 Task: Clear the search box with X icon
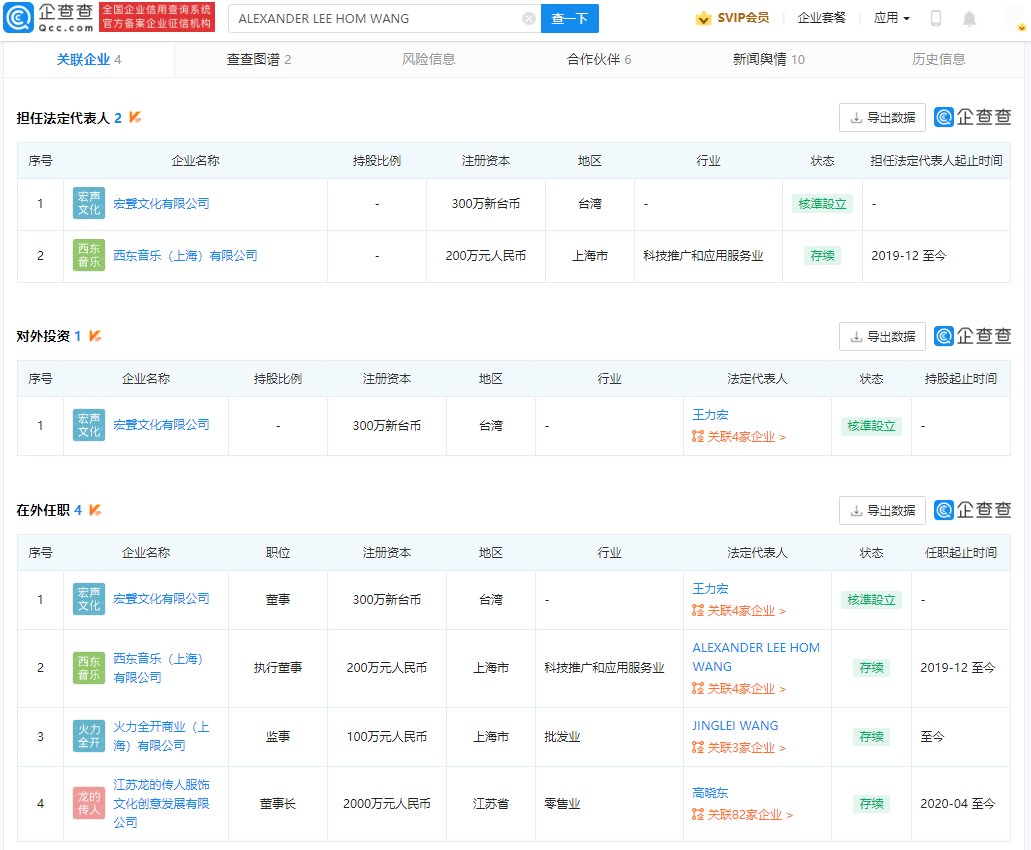529,18
